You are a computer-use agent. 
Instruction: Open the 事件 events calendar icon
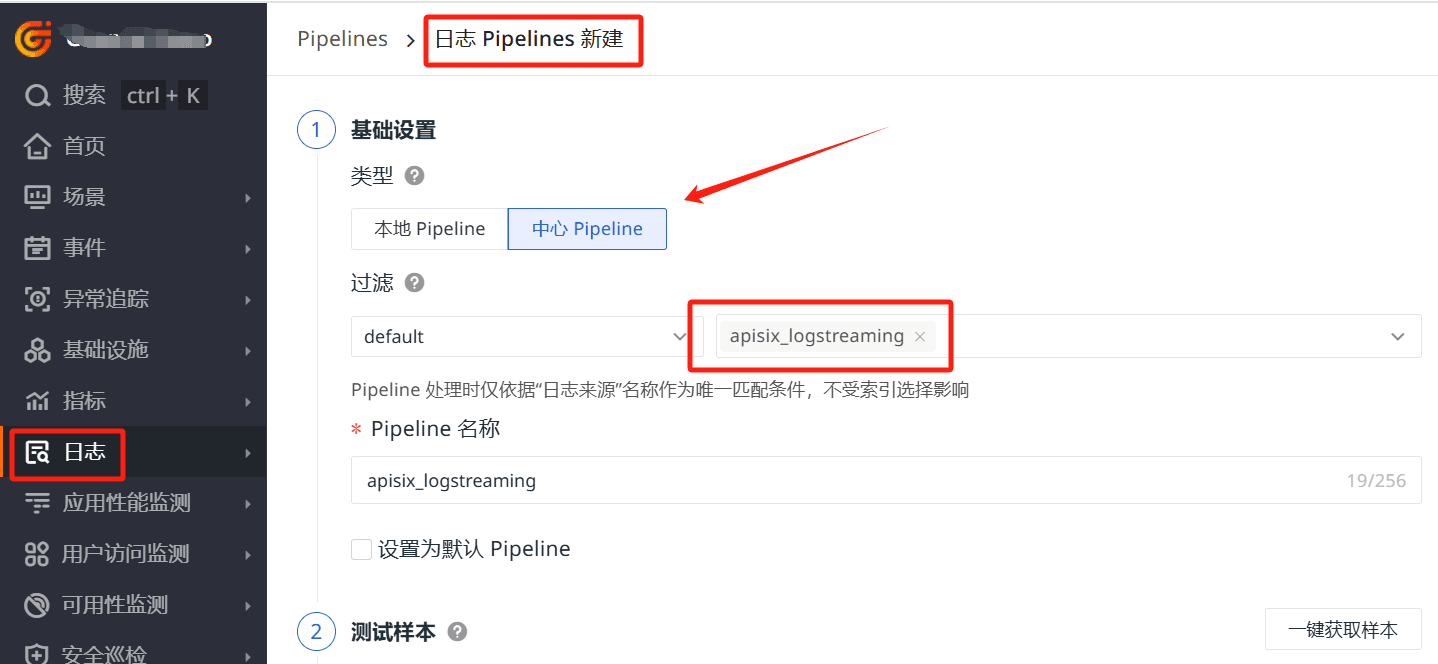pyautogui.click(x=37, y=248)
